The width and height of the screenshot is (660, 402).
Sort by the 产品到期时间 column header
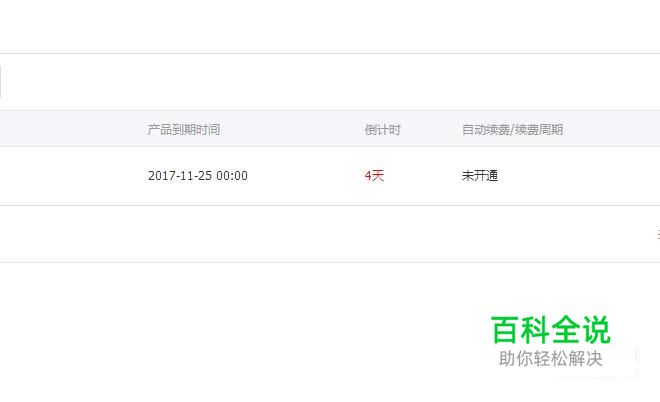[184, 129]
